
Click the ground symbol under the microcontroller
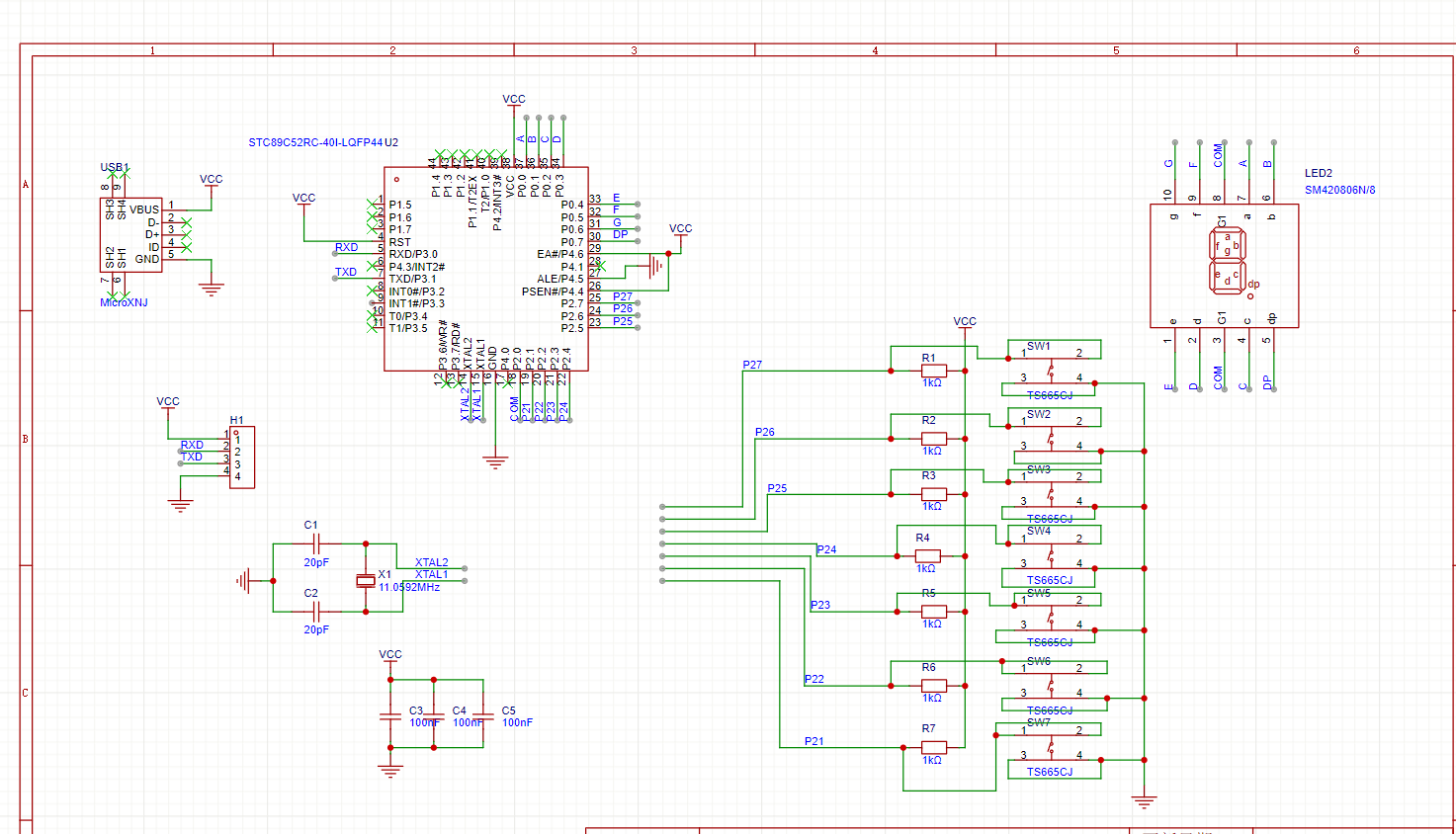495,461
